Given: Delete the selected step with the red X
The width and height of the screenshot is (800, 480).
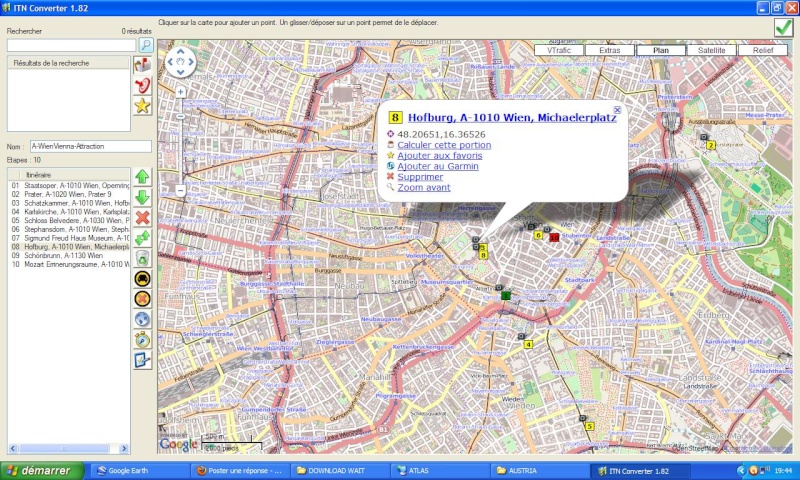Looking at the screenshot, I should [142, 218].
